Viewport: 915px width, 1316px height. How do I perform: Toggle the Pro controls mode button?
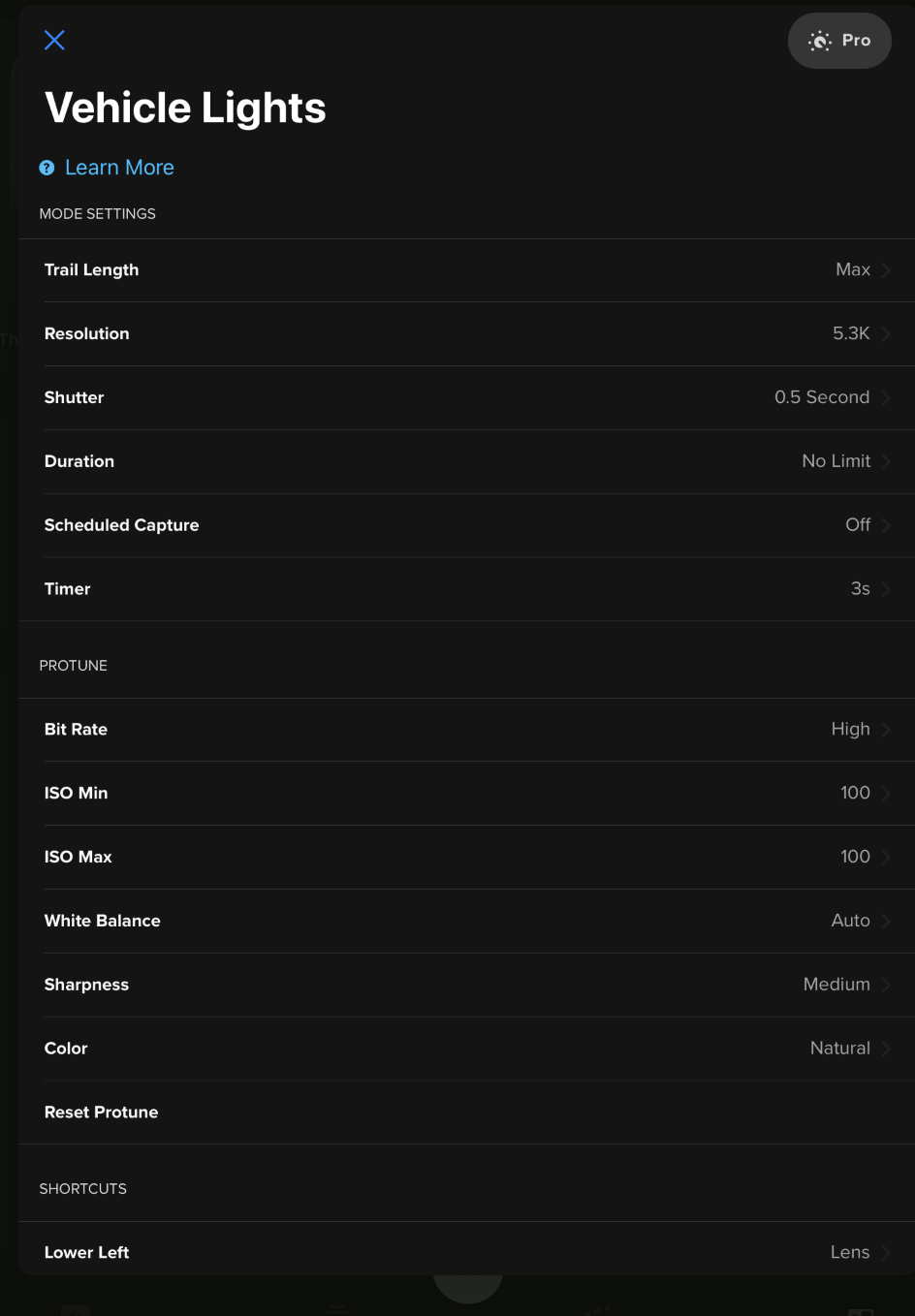(x=839, y=41)
